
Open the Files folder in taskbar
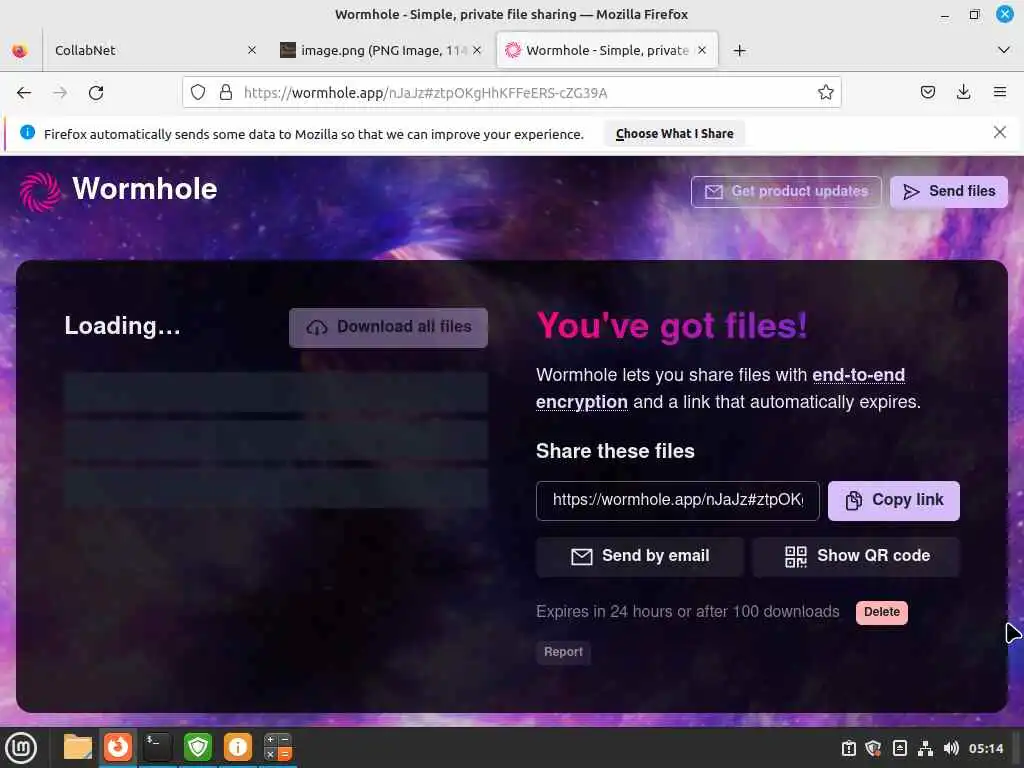pos(78,747)
